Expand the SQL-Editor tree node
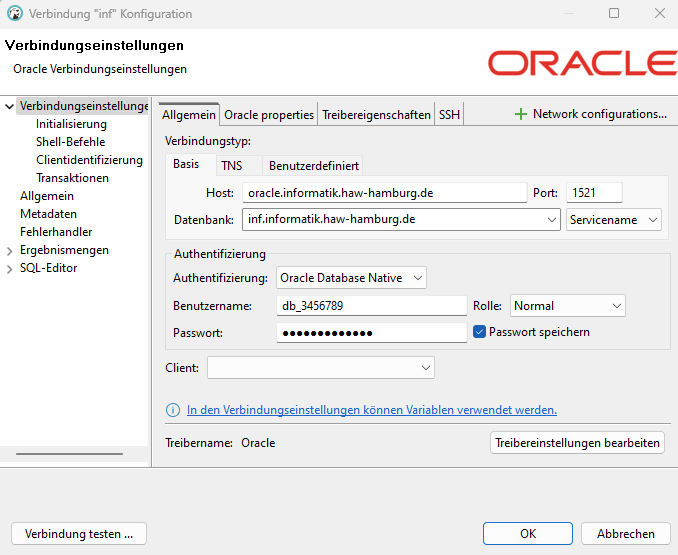 tap(10, 268)
